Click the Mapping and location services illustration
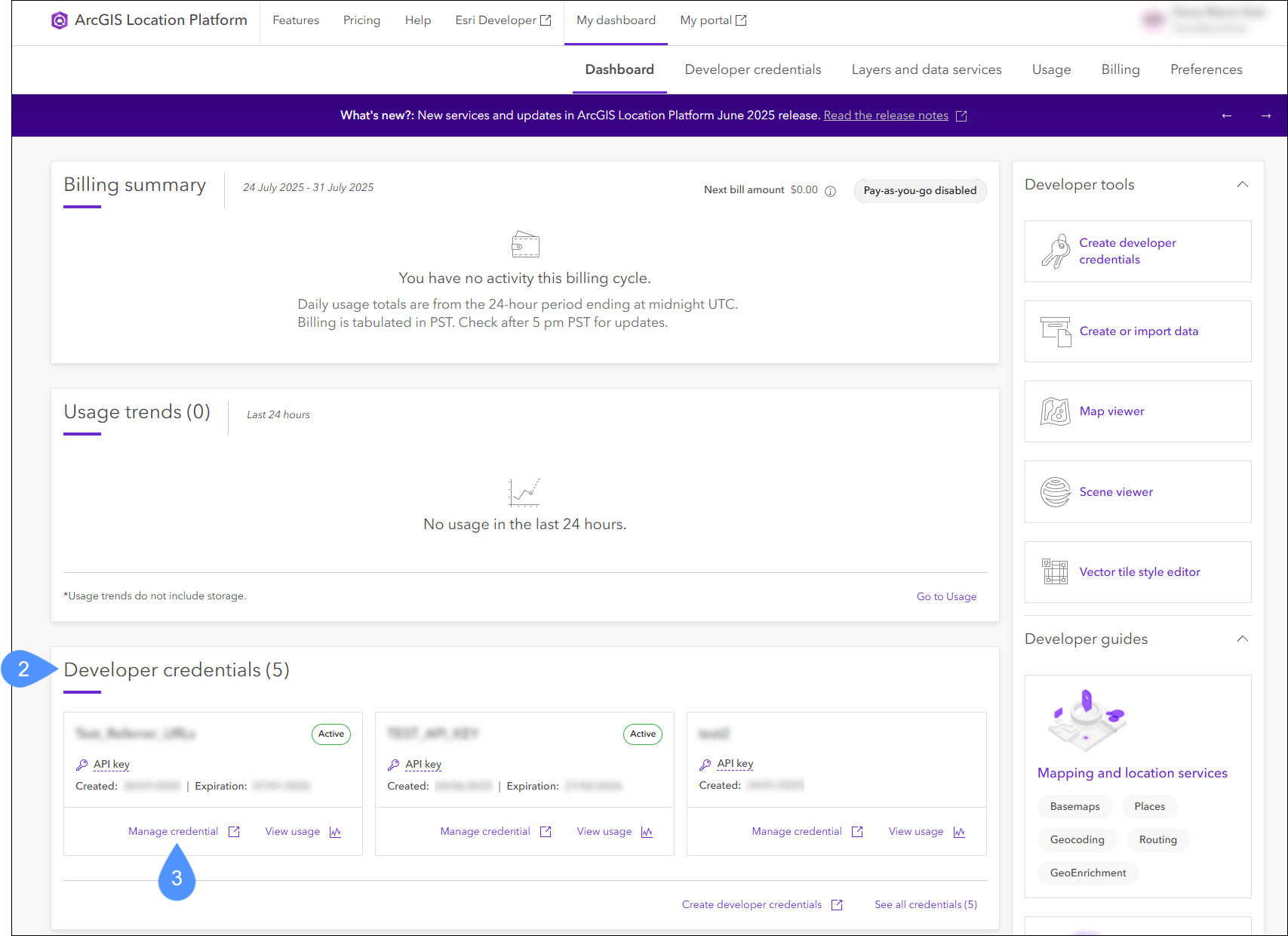 pos(1087,719)
